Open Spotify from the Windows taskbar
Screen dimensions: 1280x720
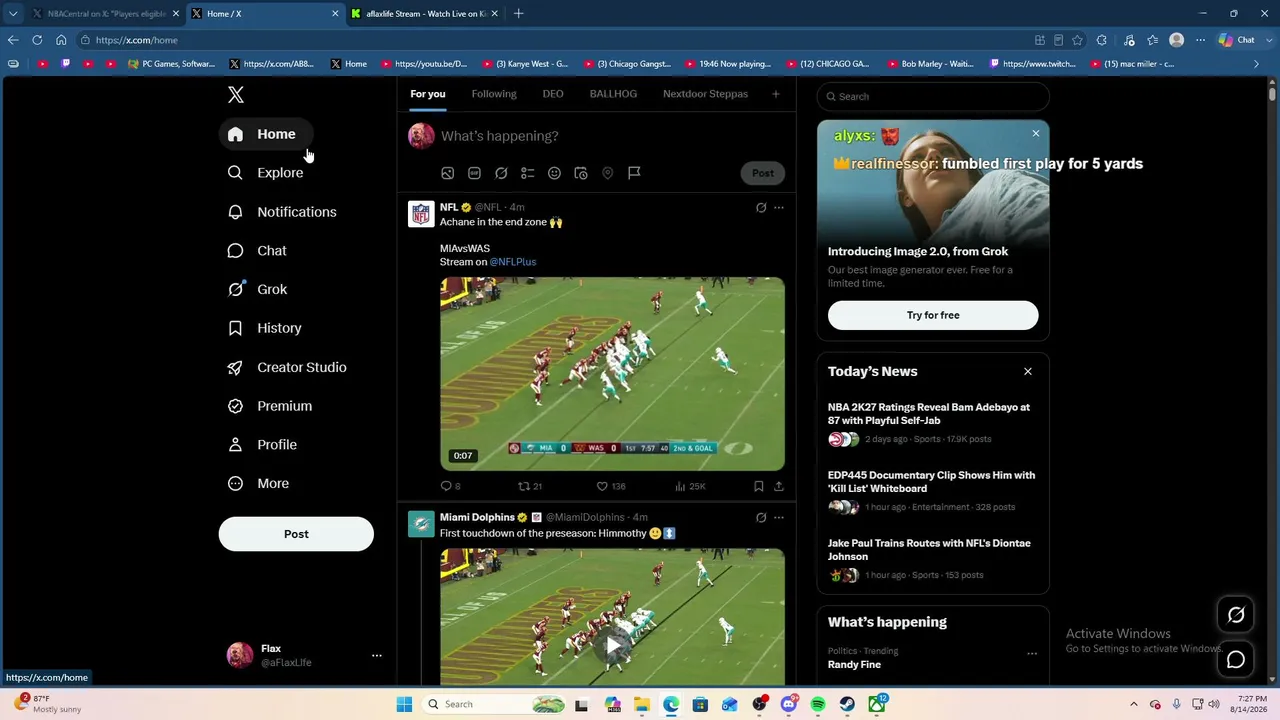pos(818,704)
